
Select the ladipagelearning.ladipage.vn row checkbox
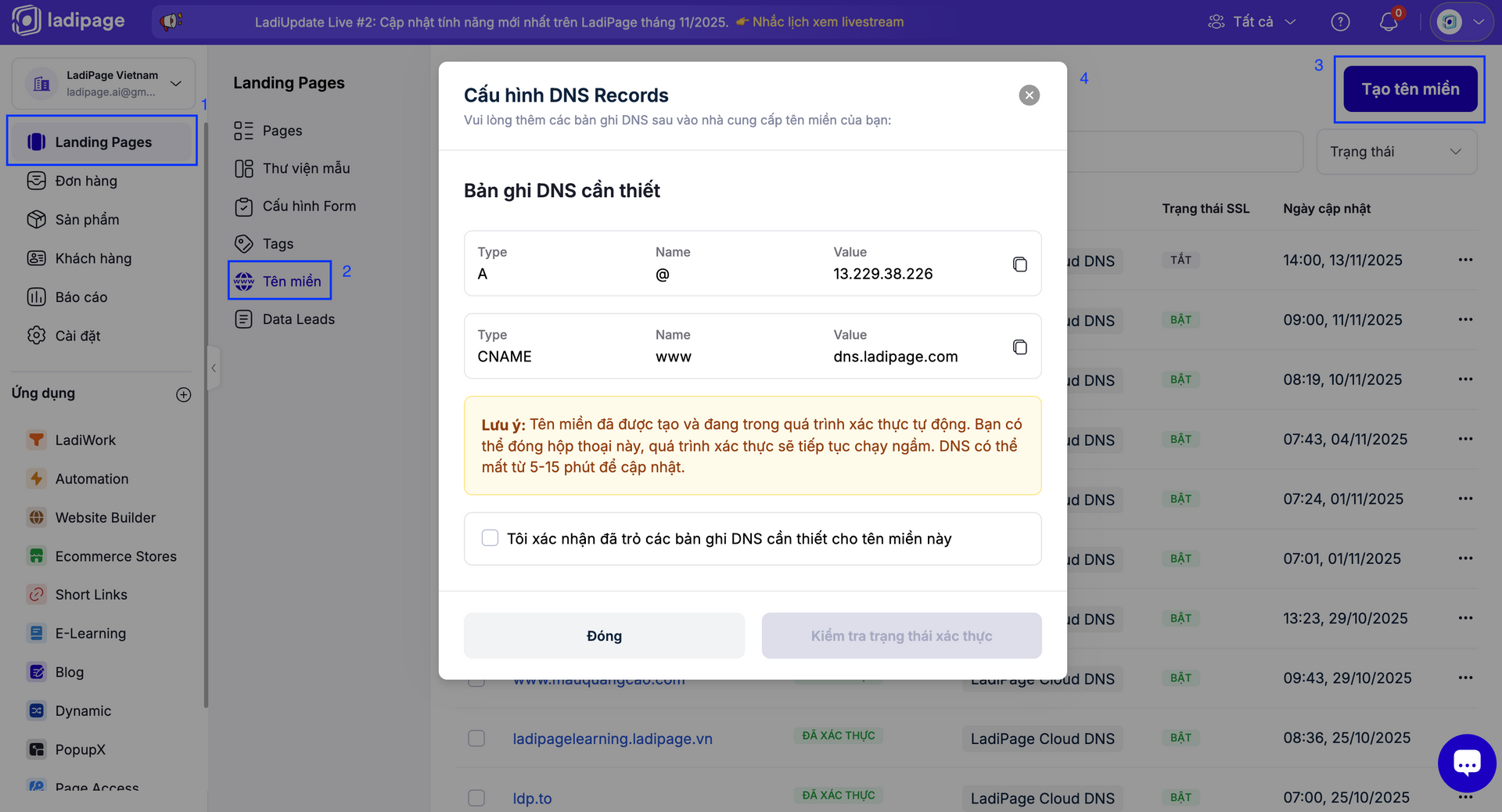[476, 738]
